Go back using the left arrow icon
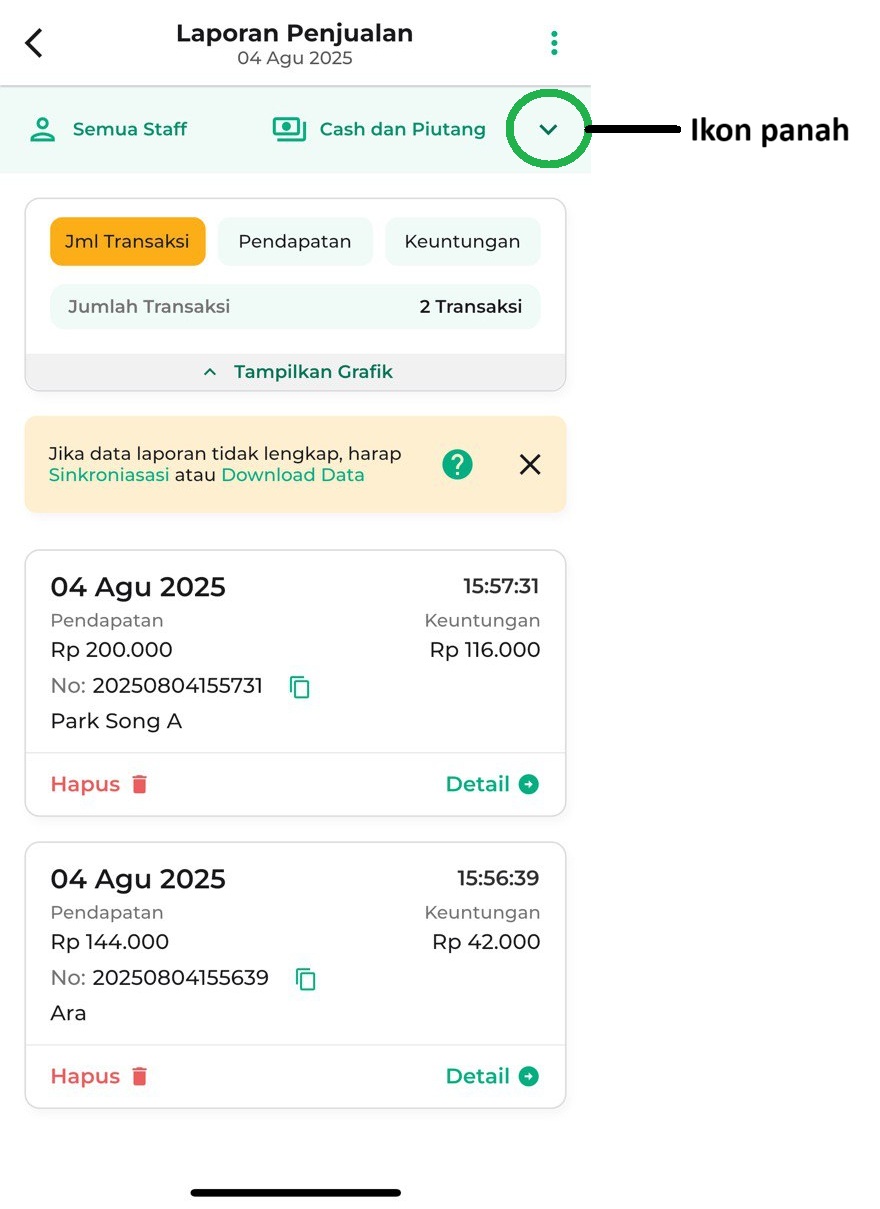 tap(34, 43)
